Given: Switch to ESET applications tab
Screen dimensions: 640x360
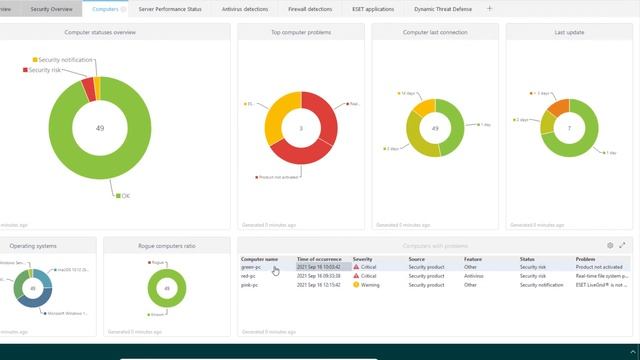Looking at the screenshot, I should (373, 9).
